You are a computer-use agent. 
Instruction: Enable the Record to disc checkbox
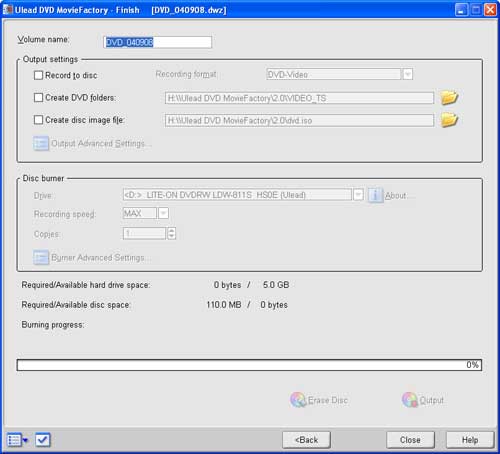[x=38, y=75]
